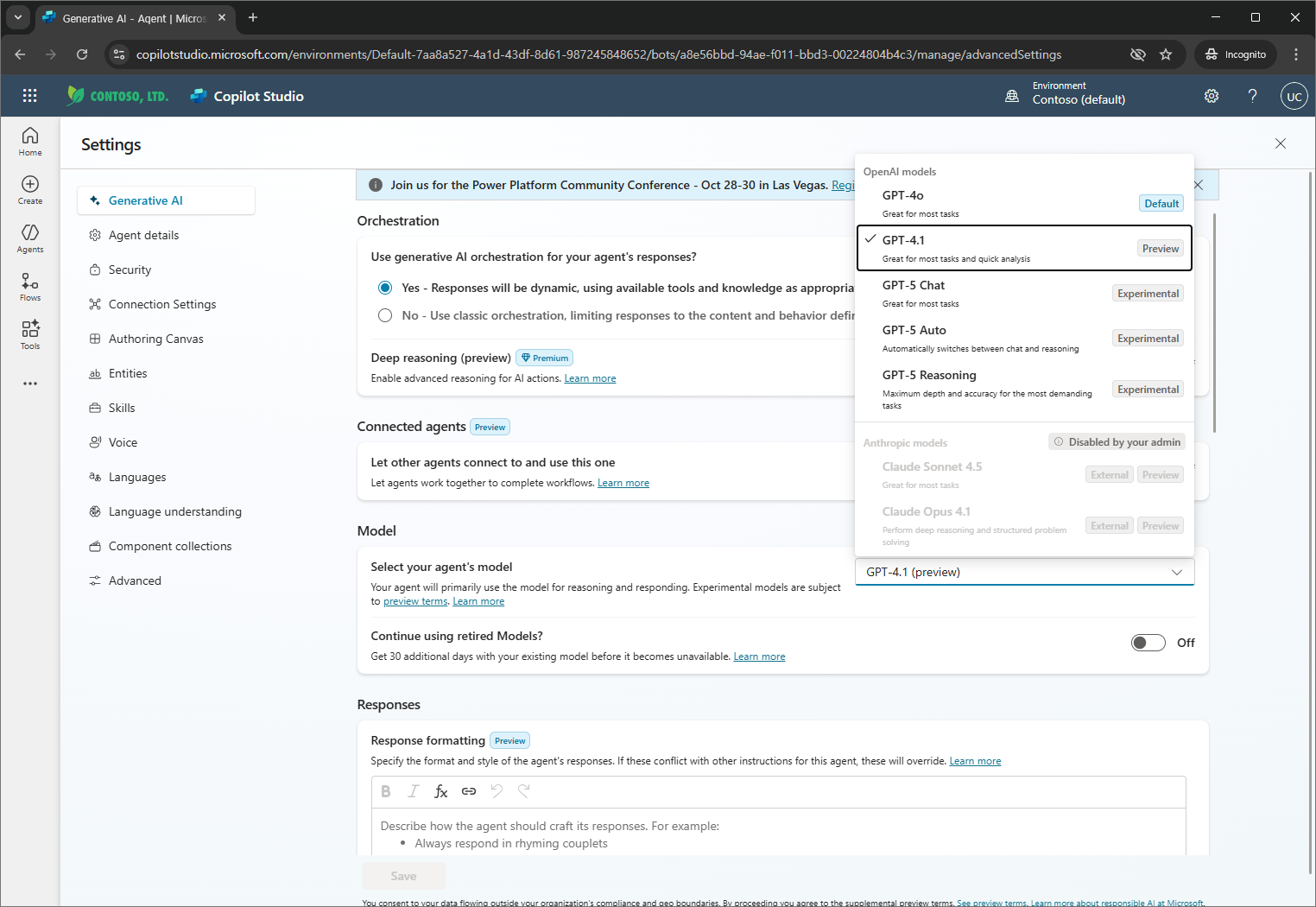Open Flows in the left rail
The image size is (1316, 907).
tap(30, 287)
